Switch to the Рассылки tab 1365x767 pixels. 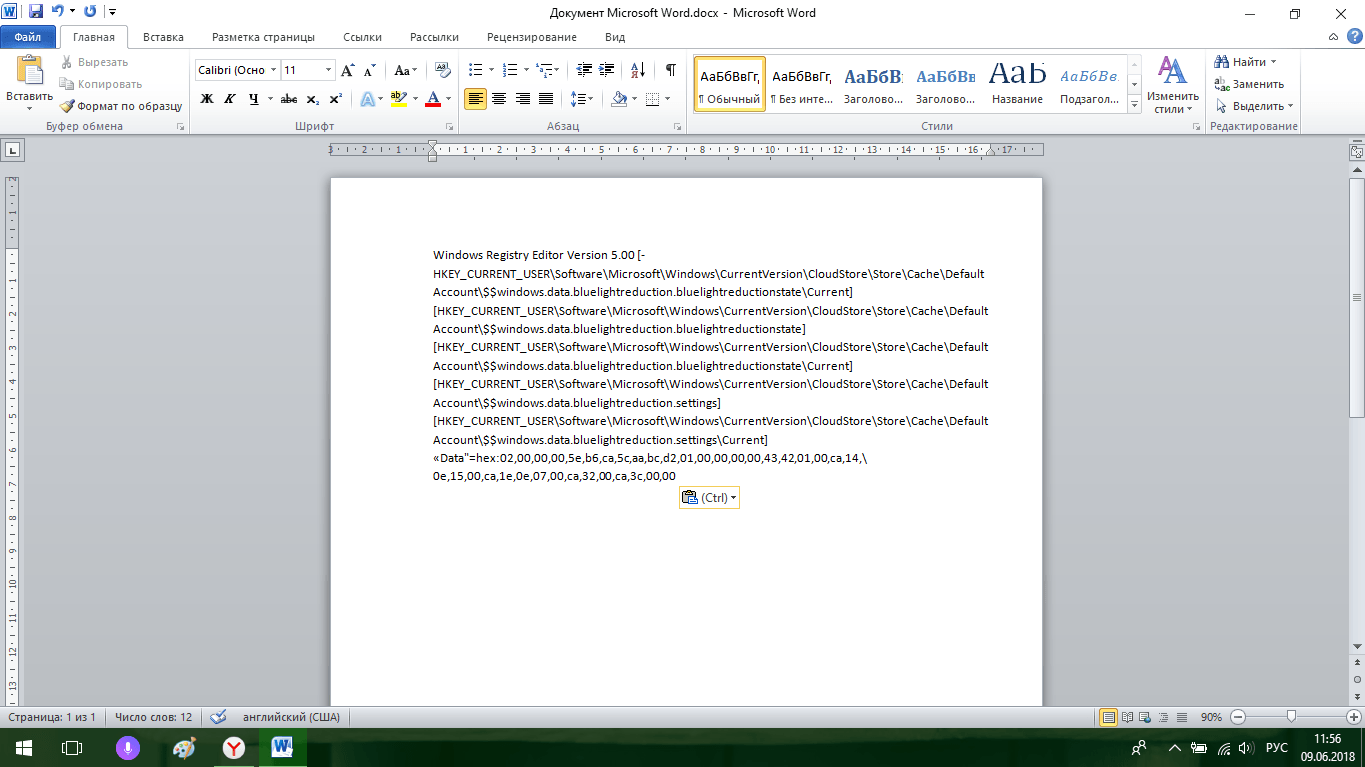[434, 37]
